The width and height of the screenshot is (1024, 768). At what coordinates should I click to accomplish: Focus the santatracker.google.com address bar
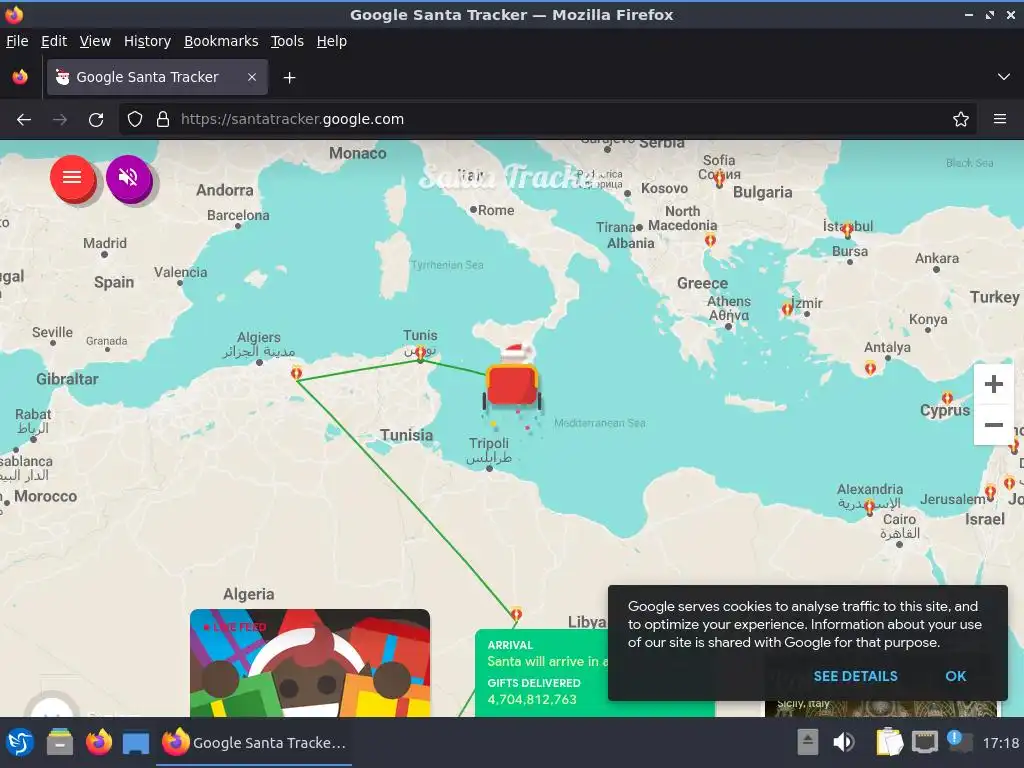click(547, 120)
